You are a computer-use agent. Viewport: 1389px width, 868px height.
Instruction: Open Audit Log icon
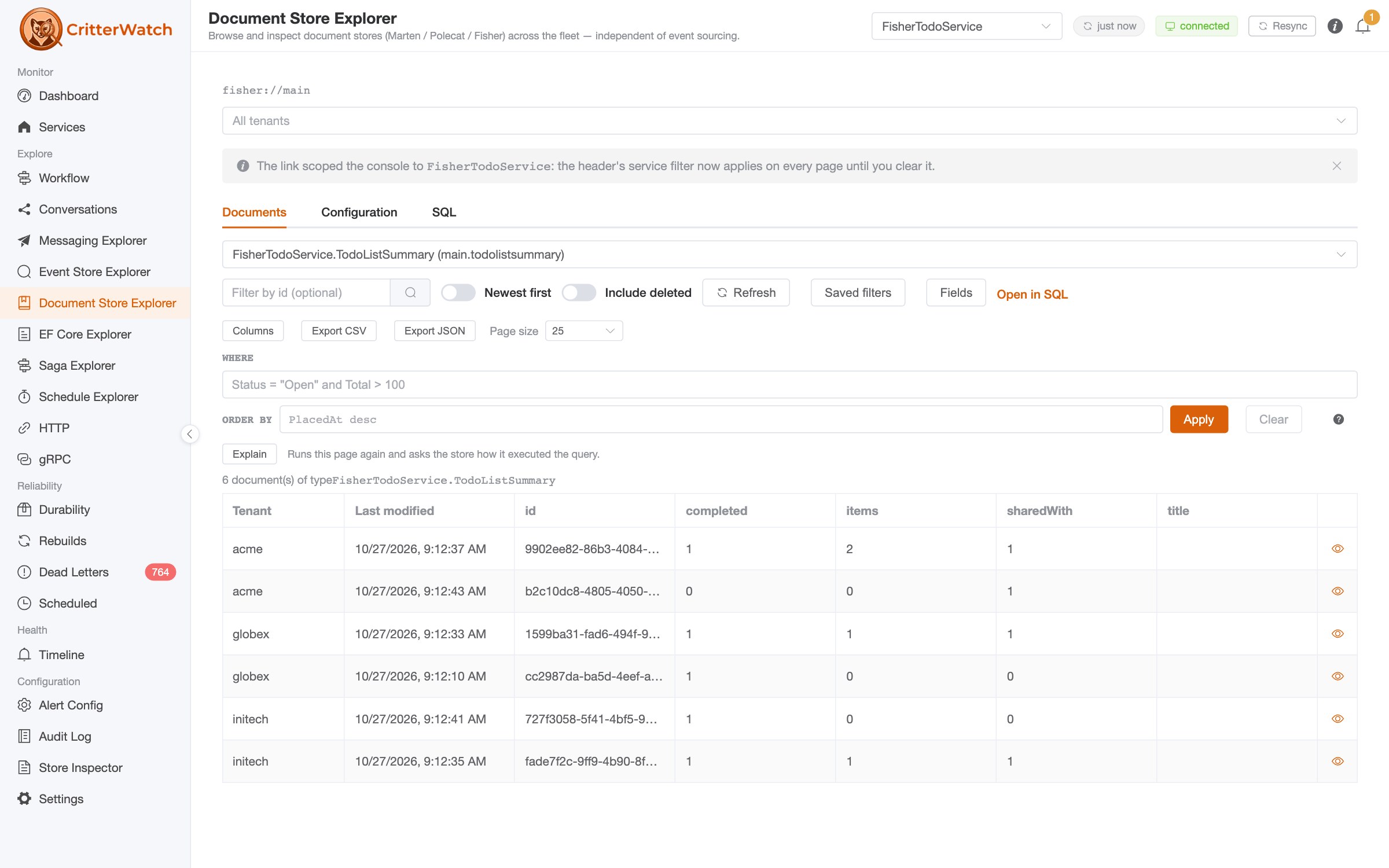tap(24, 736)
